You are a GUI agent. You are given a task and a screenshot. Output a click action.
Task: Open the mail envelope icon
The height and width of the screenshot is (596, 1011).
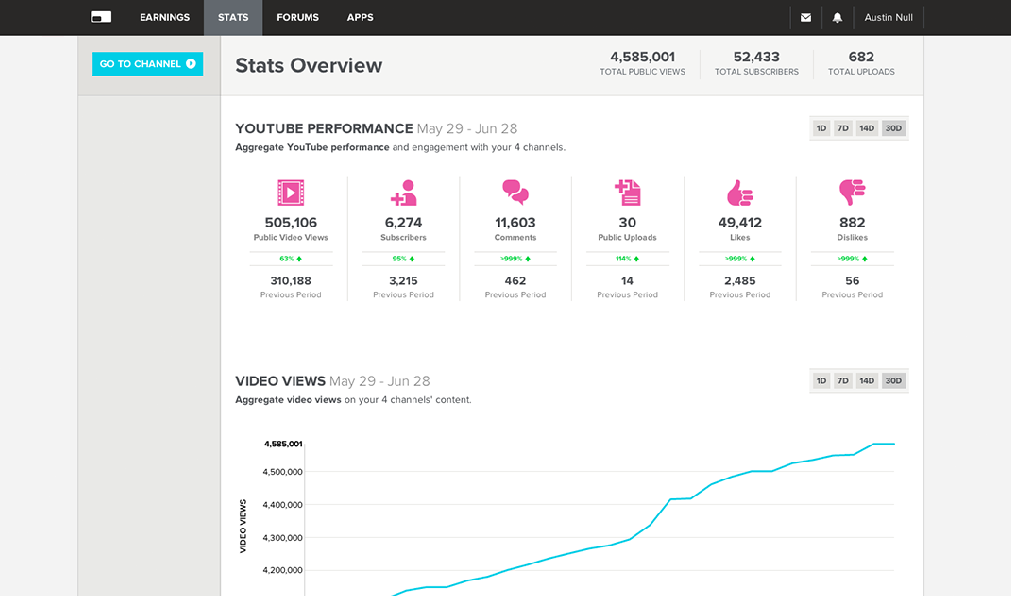(806, 17)
